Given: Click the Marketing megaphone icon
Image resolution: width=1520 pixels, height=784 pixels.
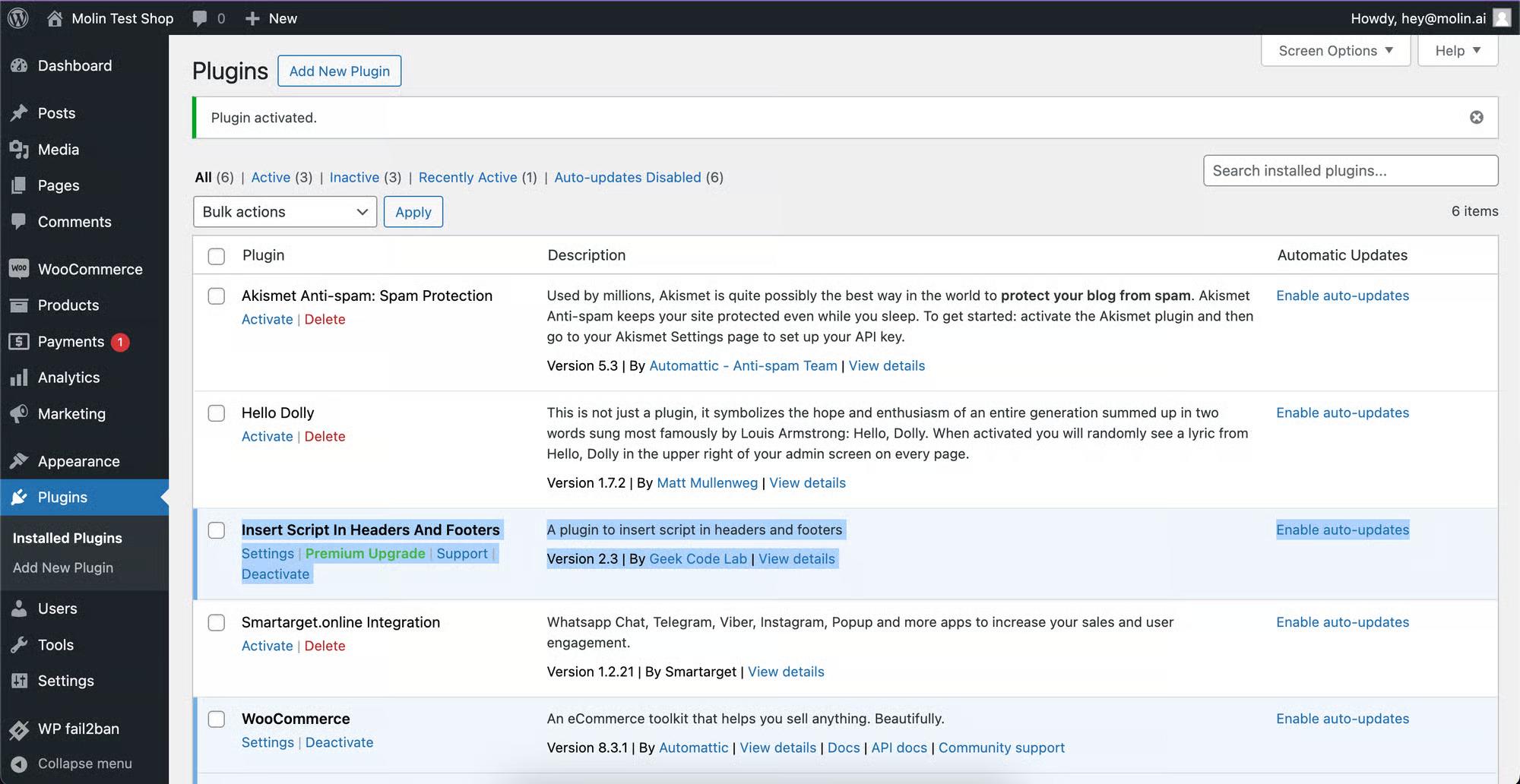Looking at the screenshot, I should pos(19,414).
